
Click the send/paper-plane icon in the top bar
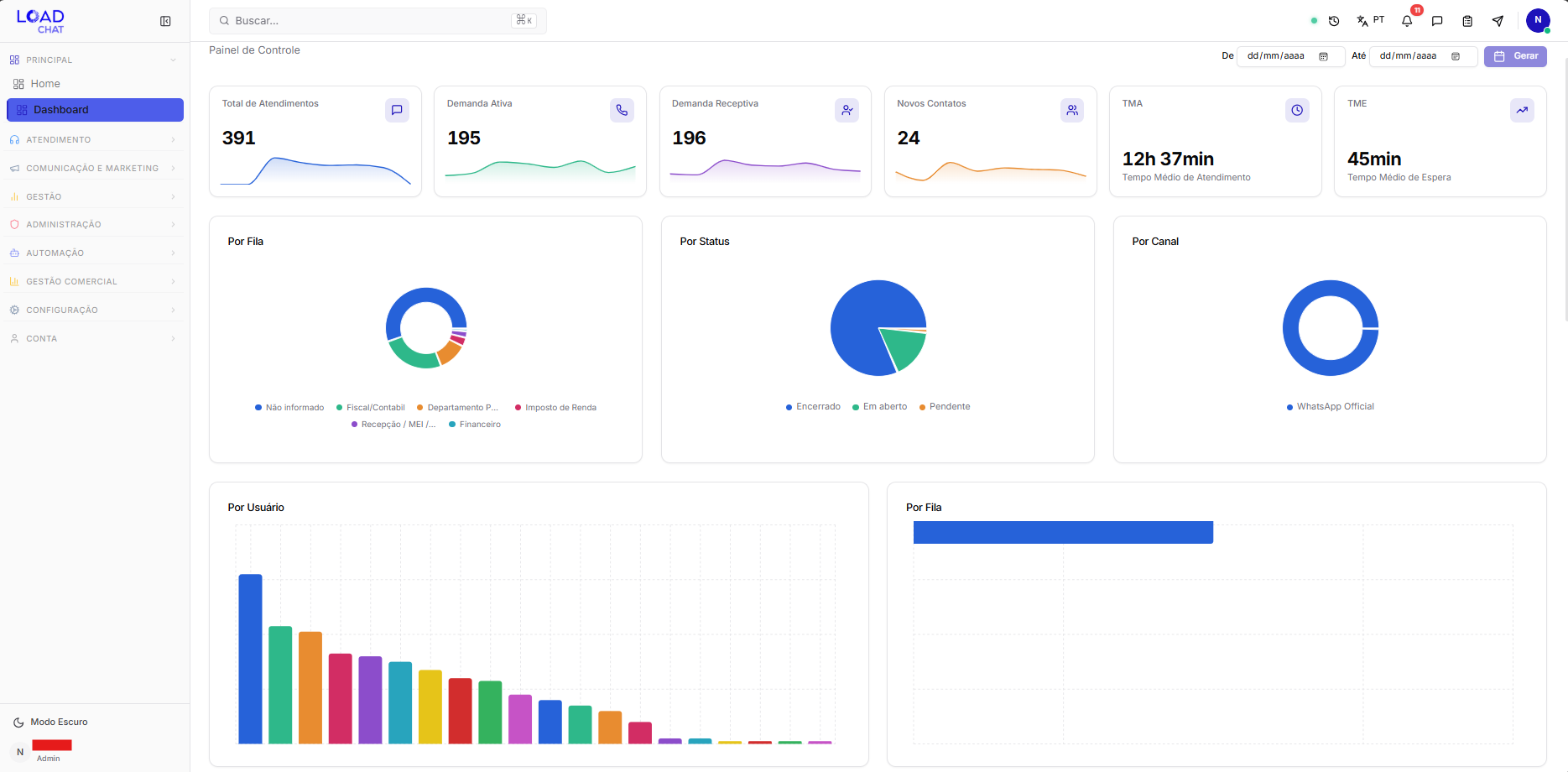click(1498, 21)
